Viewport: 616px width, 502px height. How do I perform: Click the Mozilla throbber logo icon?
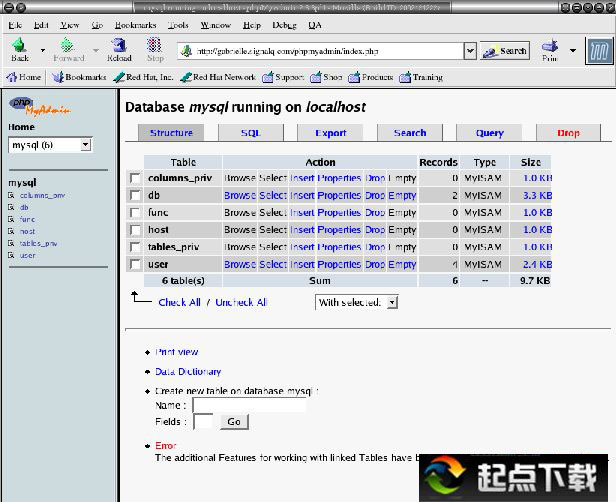point(599,51)
